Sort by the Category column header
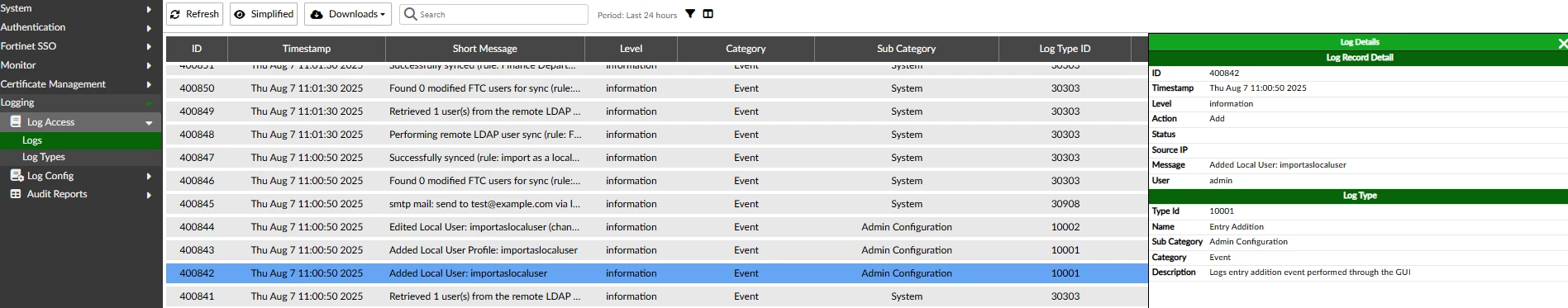Image resolution: width=1568 pixels, height=308 pixels. click(x=746, y=49)
